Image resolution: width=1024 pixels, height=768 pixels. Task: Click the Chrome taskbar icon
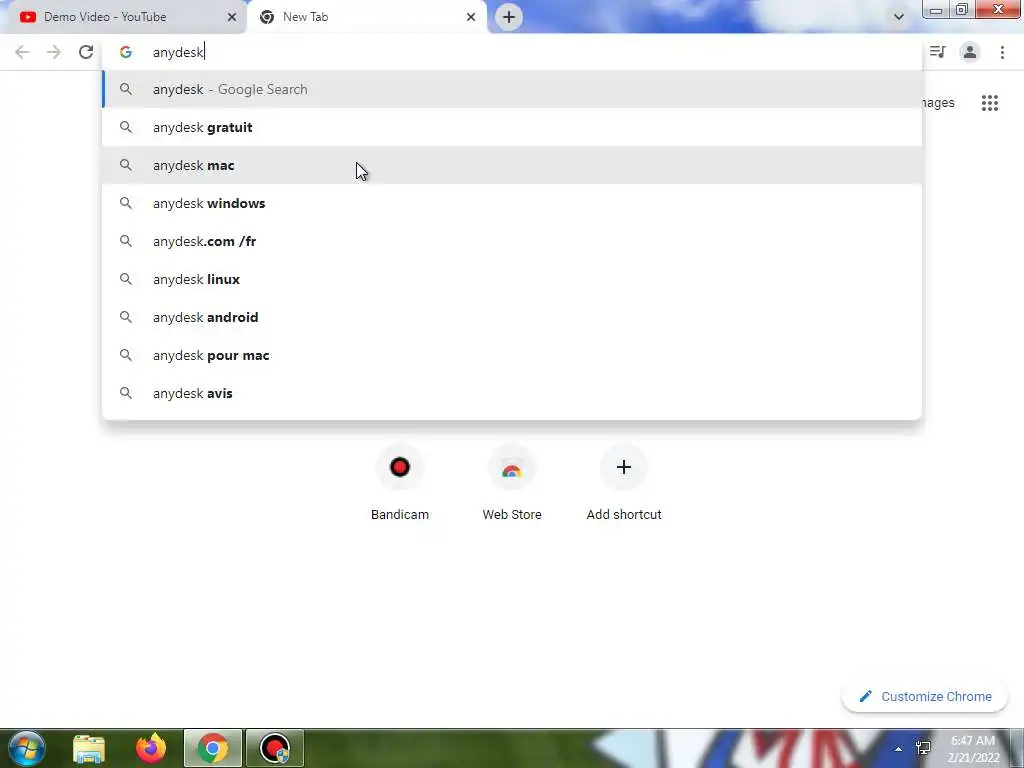(213, 748)
